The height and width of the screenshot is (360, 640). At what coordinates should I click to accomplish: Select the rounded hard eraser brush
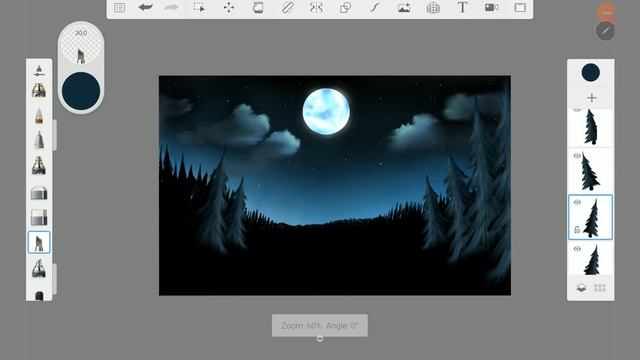[39, 193]
